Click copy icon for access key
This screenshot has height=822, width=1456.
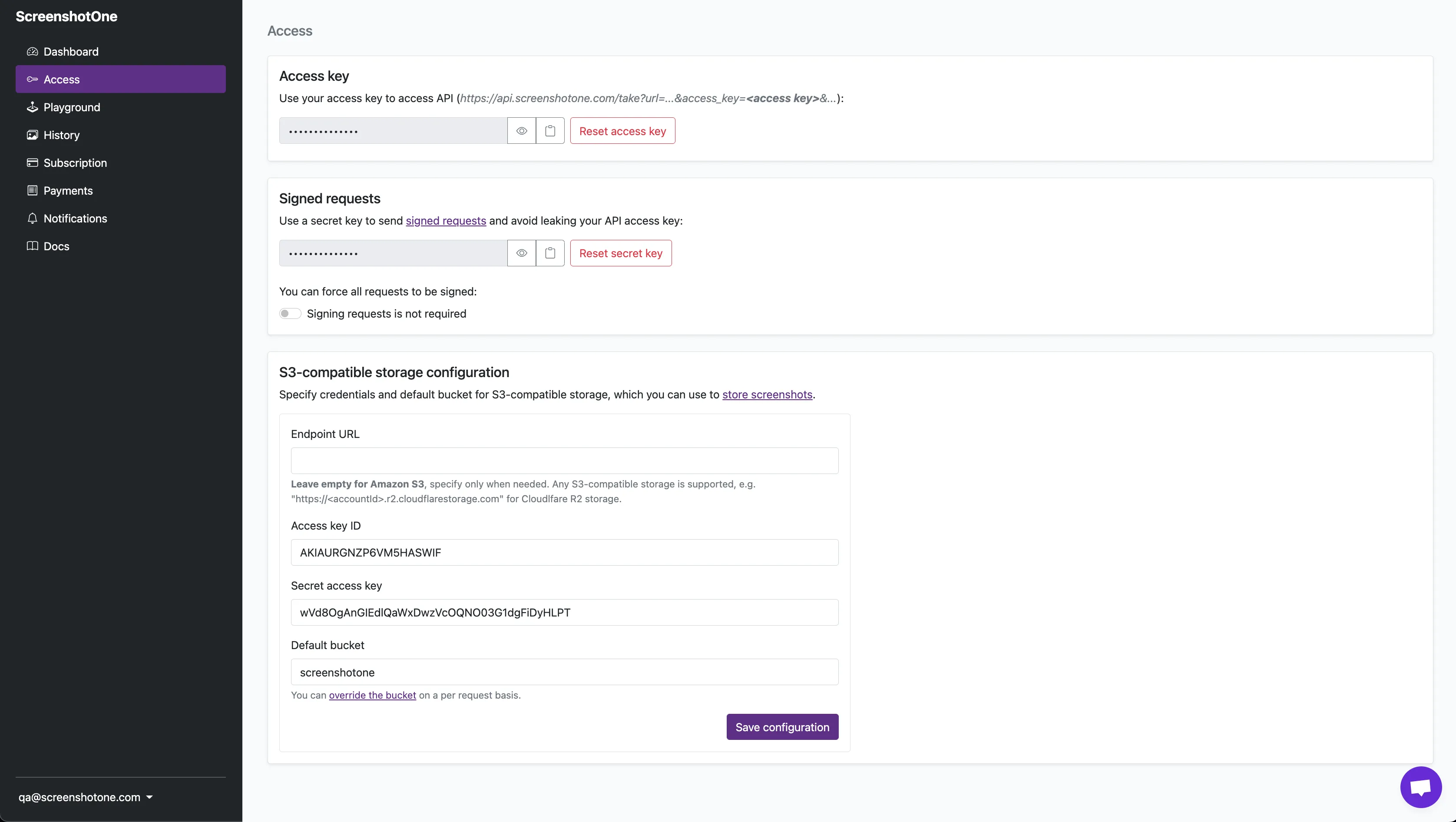click(x=549, y=130)
